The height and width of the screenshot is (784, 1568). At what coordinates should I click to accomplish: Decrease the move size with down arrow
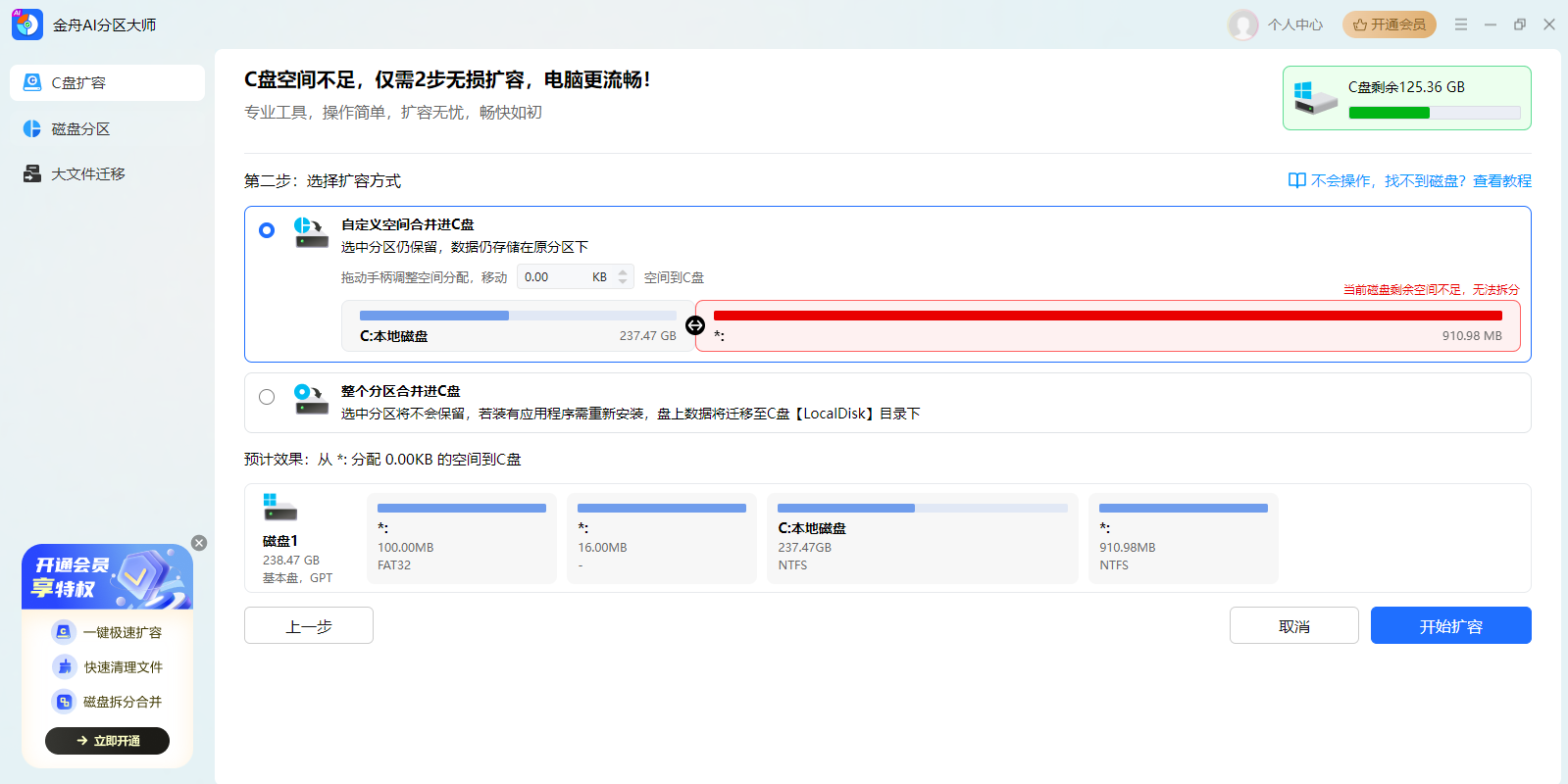pyautogui.click(x=623, y=282)
